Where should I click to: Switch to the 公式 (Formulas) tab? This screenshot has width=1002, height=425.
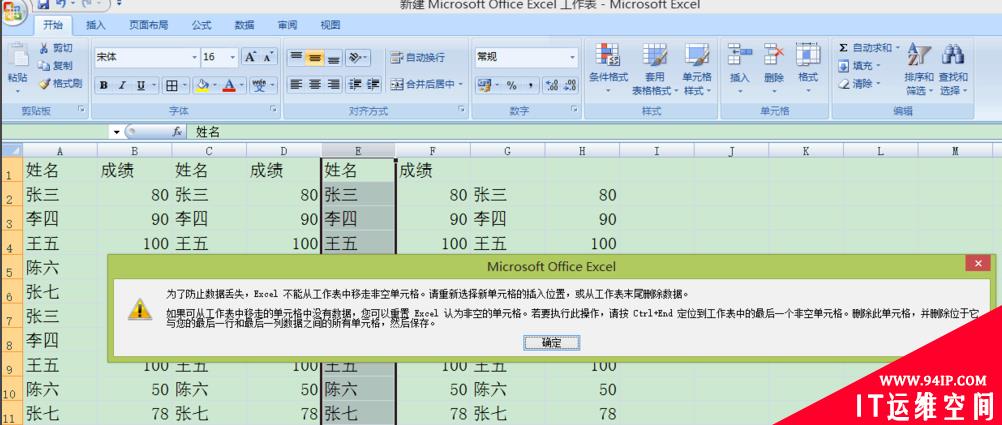coord(201,26)
